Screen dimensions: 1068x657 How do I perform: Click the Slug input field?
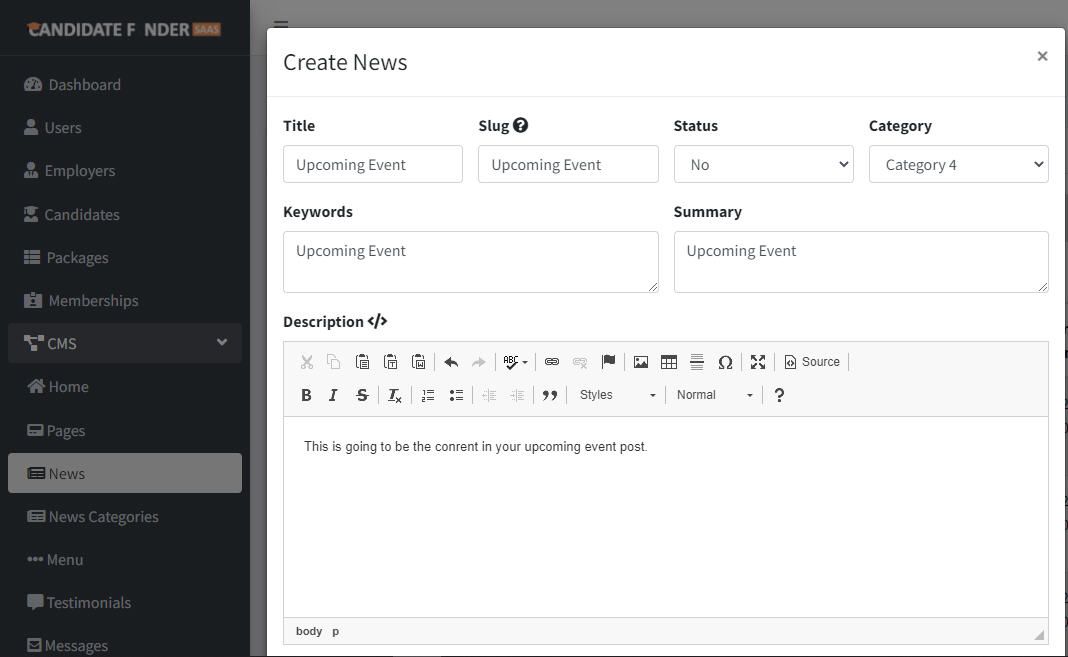tap(568, 164)
